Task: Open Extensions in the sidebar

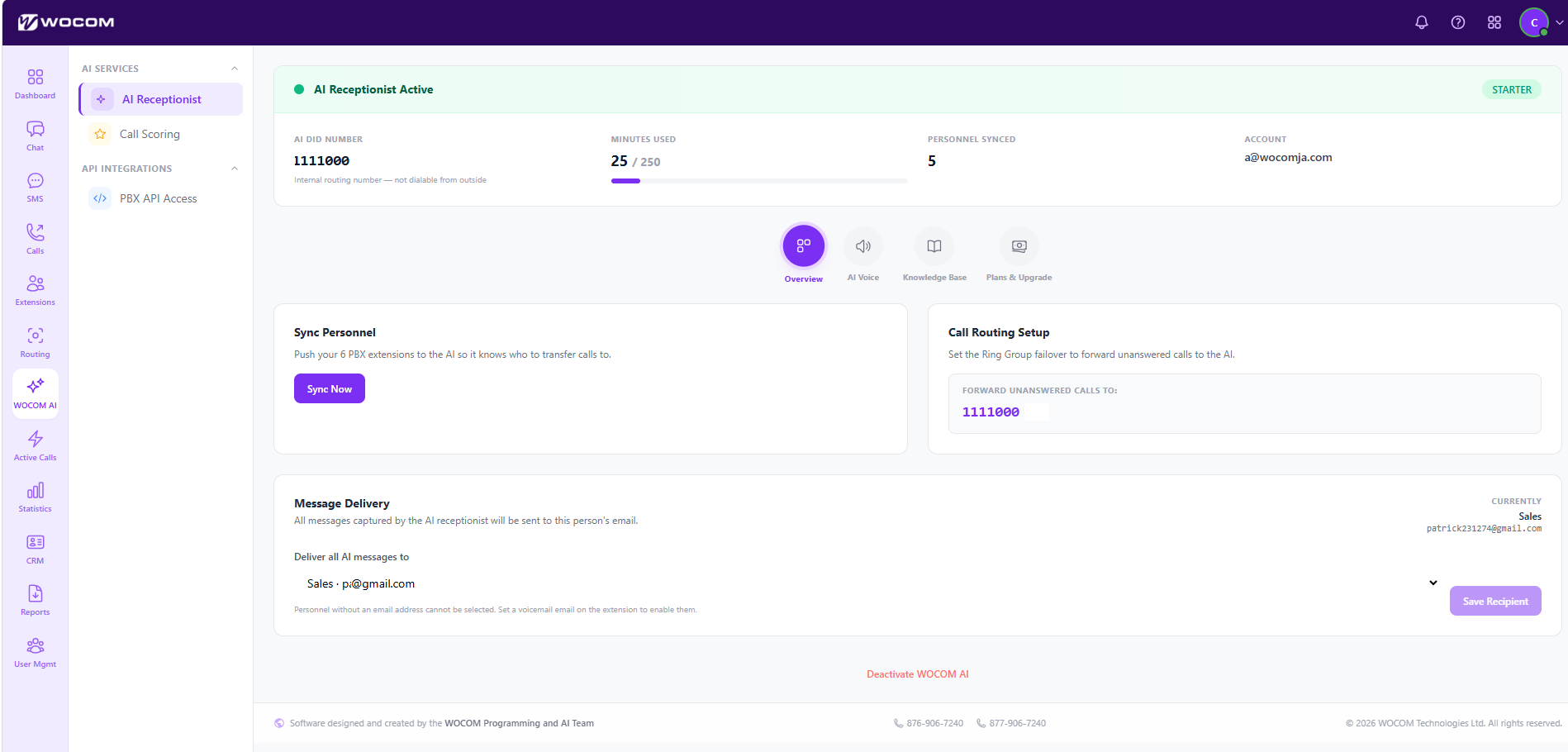Action: coord(35,290)
